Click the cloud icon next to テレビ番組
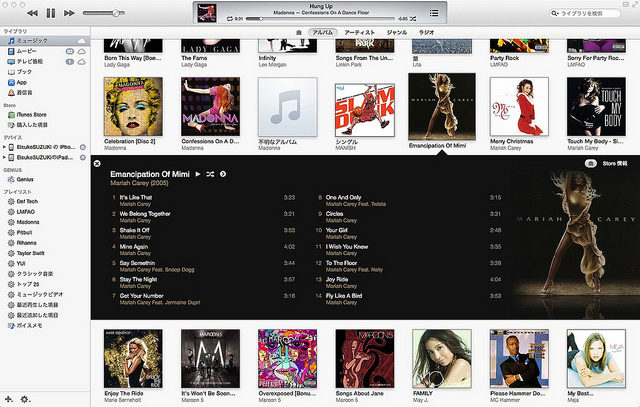Image resolution: width=640 pixels, height=407 pixels. [x=82, y=61]
